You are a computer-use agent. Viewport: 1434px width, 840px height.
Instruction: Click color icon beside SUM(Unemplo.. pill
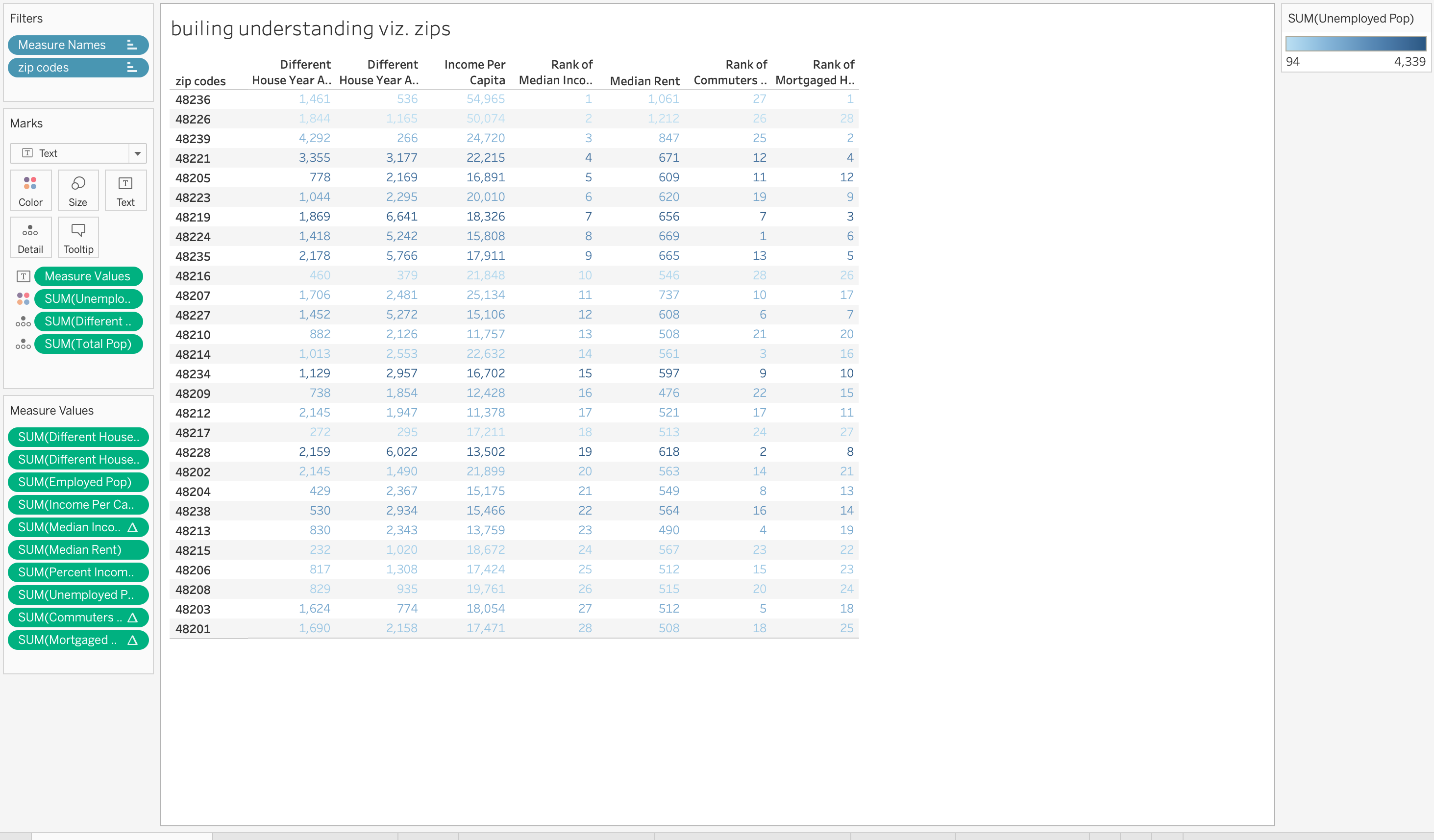point(23,299)
